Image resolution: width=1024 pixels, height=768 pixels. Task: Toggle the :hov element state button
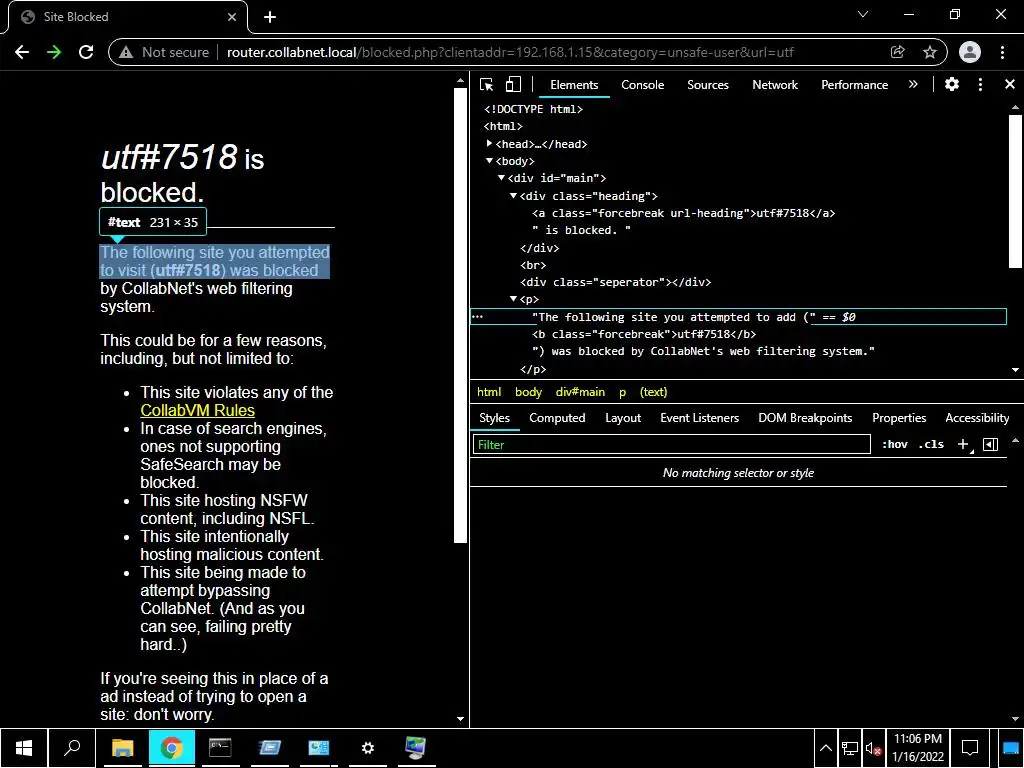894,445
